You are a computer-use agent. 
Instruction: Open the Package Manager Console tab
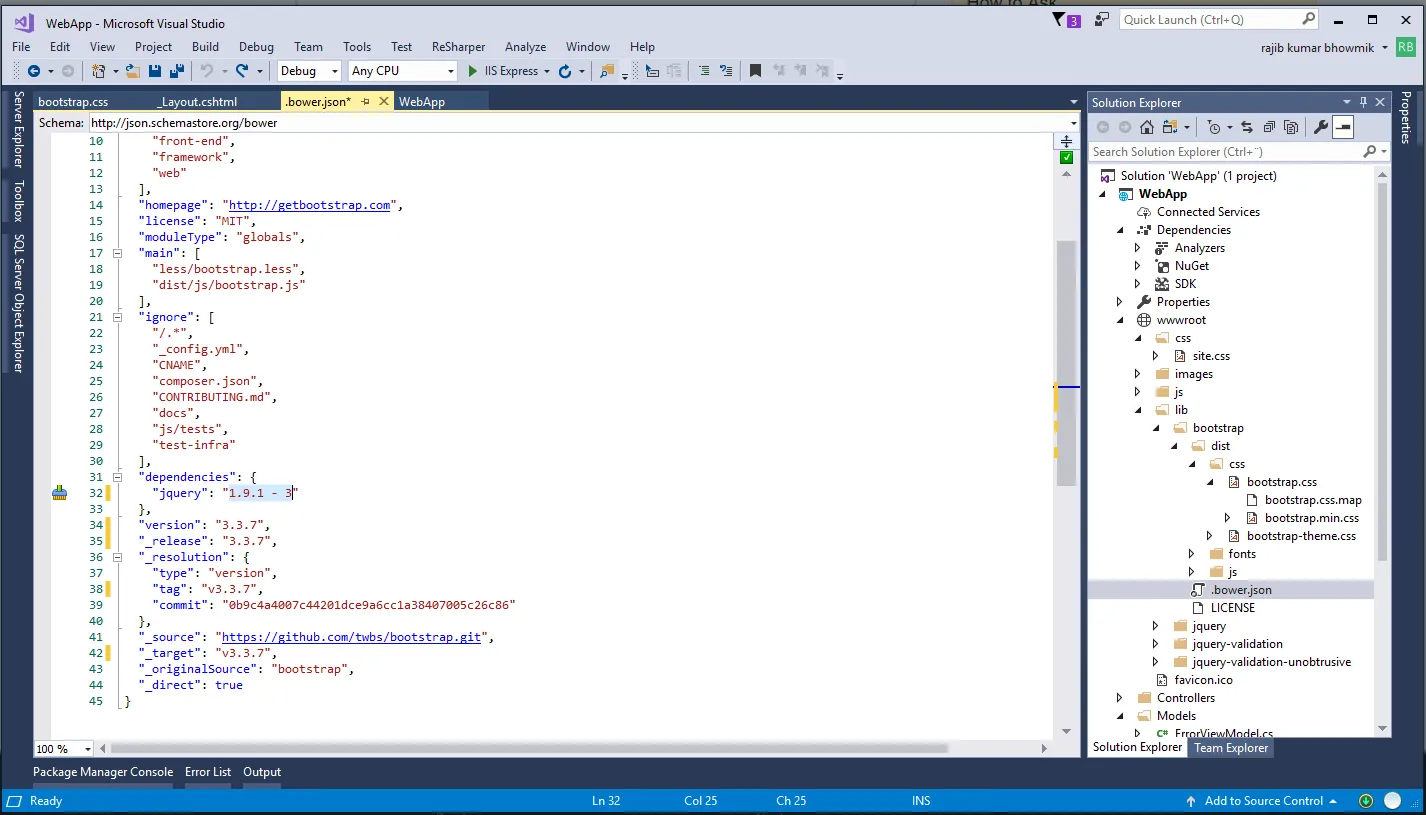(x=103, y=772)
